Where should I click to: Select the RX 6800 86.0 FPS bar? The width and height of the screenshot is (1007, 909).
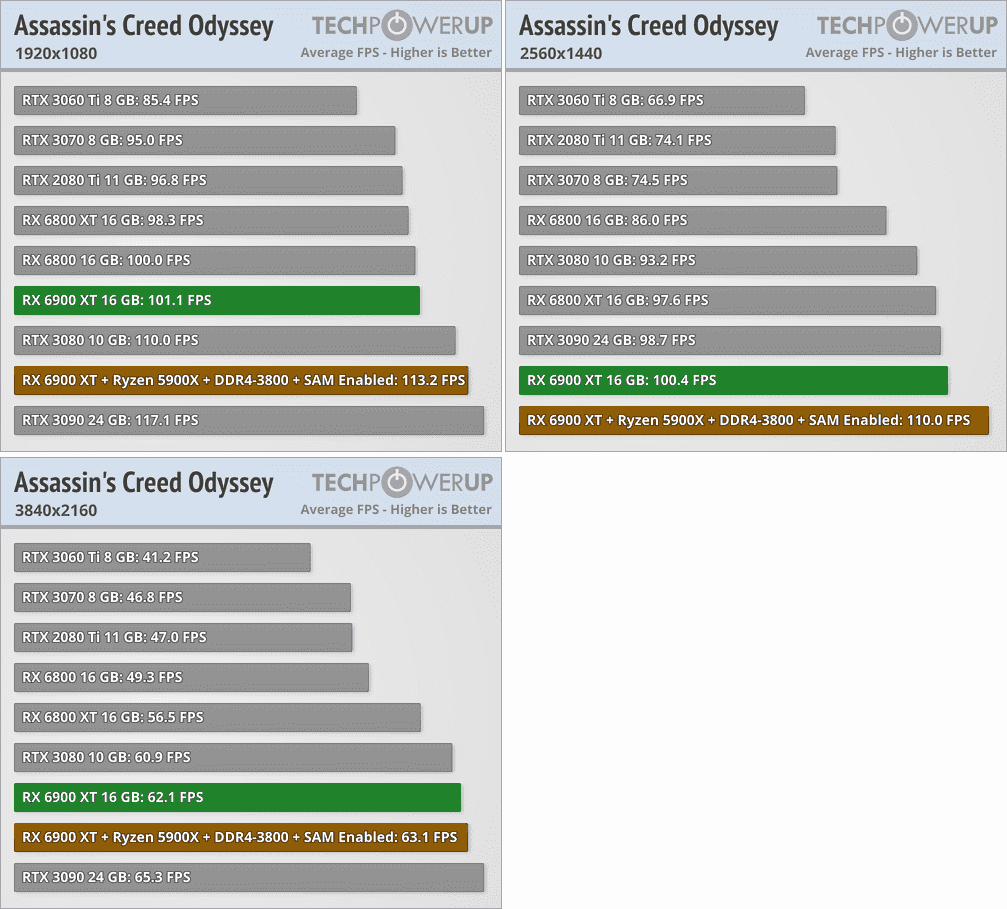[x=703, y=220]
